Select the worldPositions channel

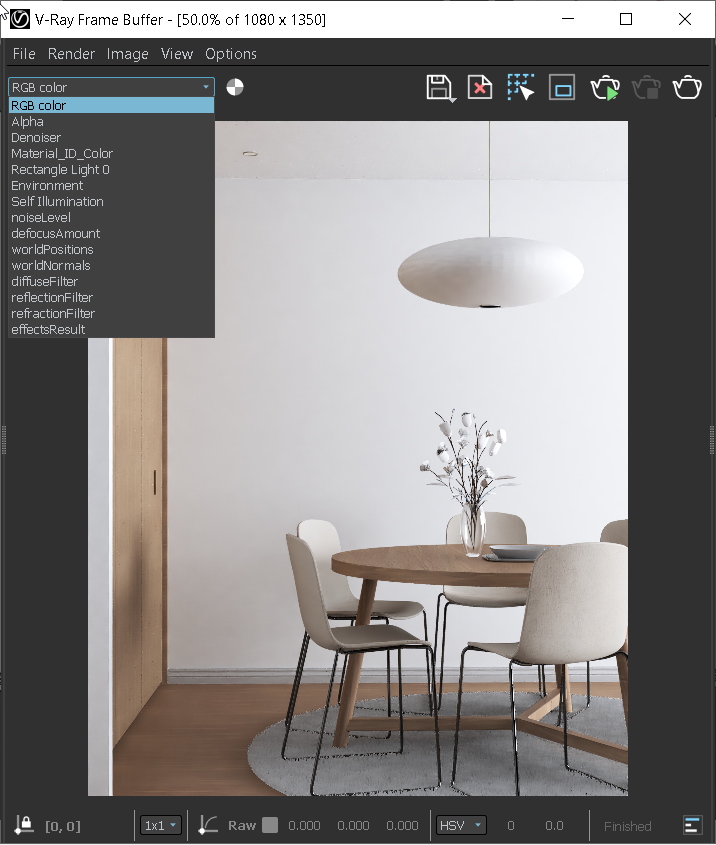[x=112, y=250]
